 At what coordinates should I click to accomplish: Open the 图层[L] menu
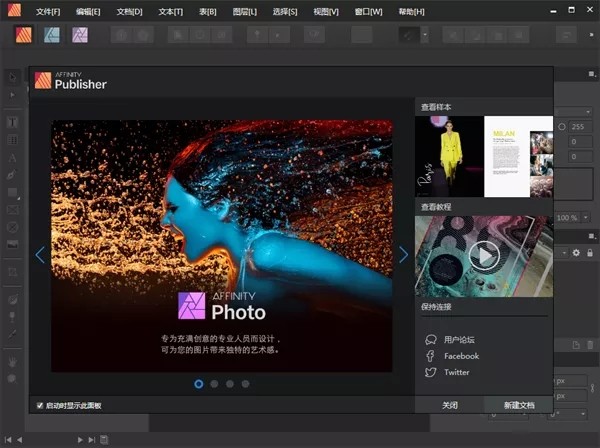click(x=243, y=11)
